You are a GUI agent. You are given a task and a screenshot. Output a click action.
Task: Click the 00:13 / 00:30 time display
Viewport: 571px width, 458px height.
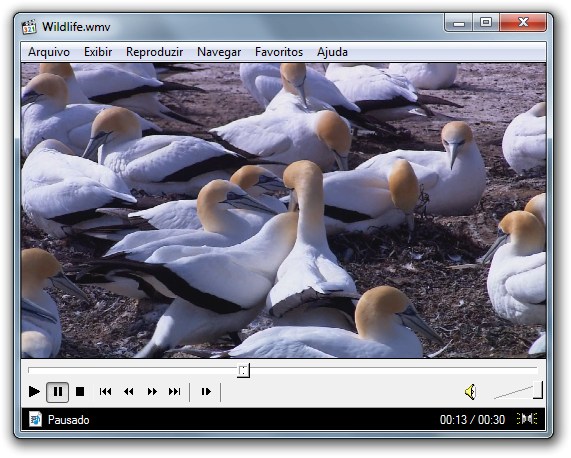tap(472, 420)
